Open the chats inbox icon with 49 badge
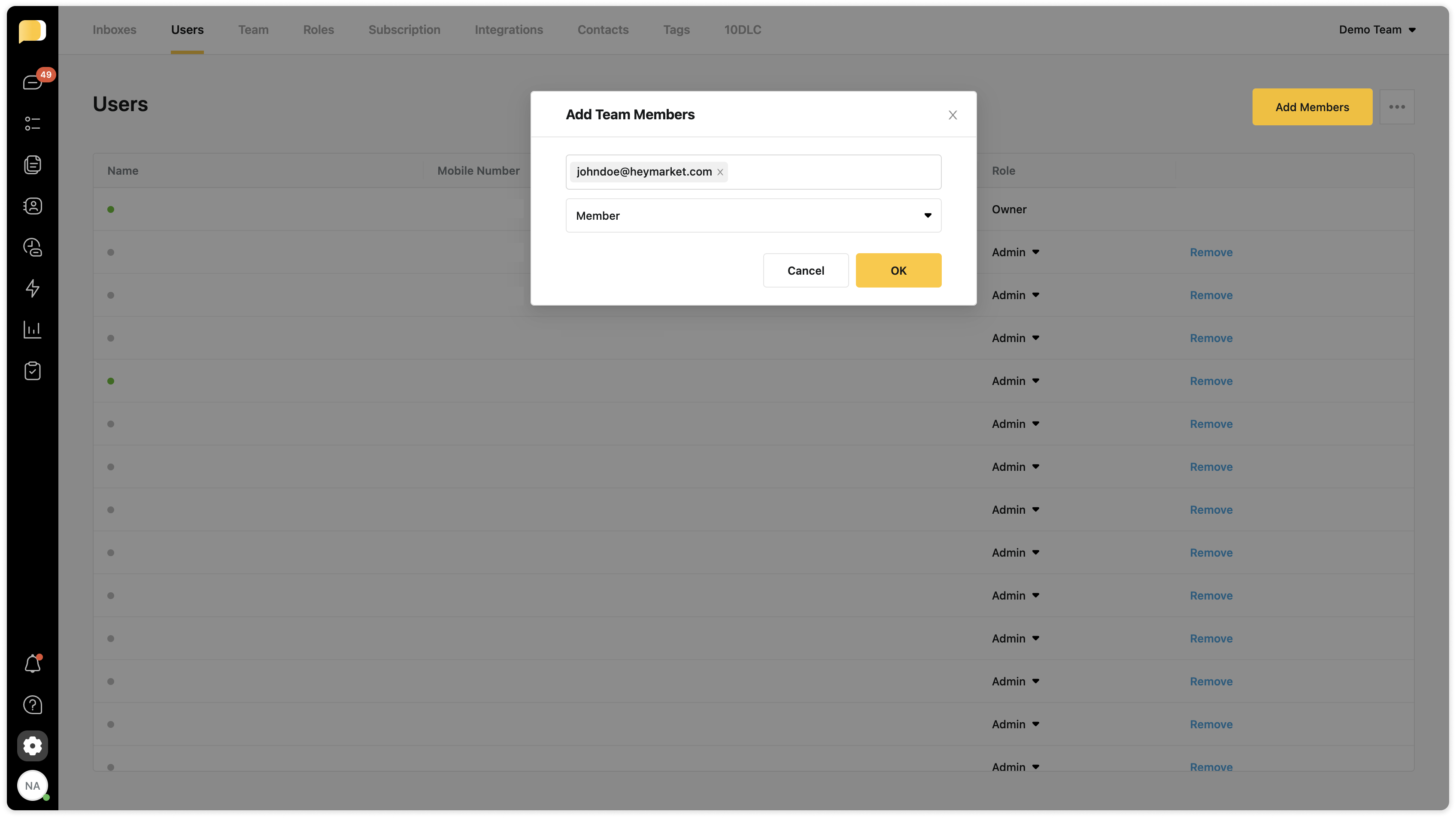 33,82
